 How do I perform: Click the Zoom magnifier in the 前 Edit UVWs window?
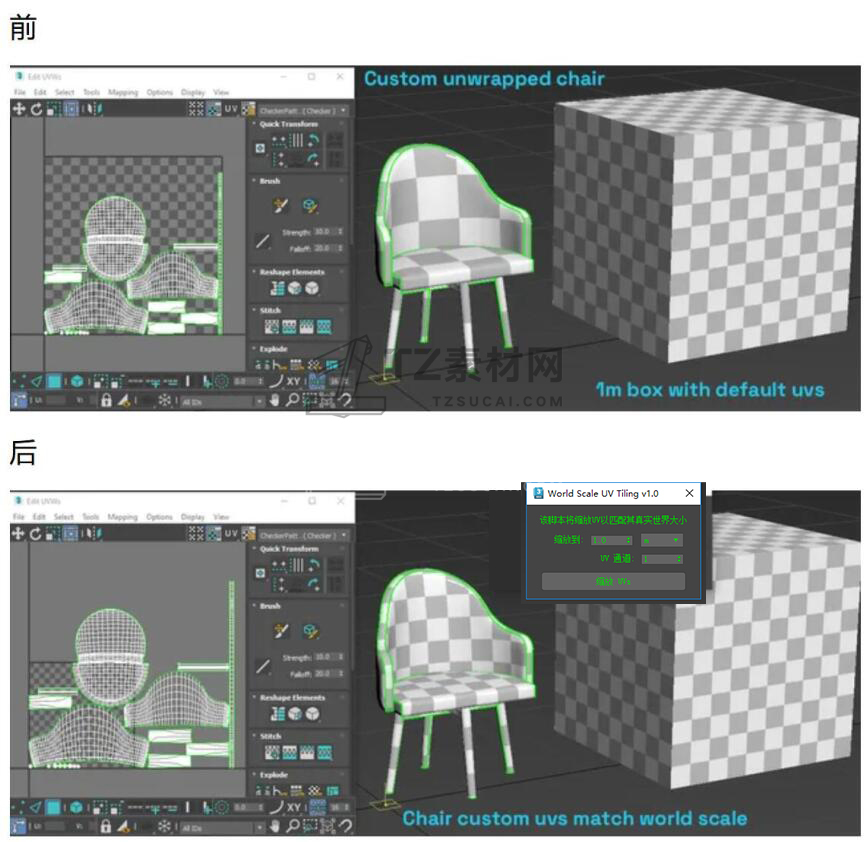click(292, 400)
